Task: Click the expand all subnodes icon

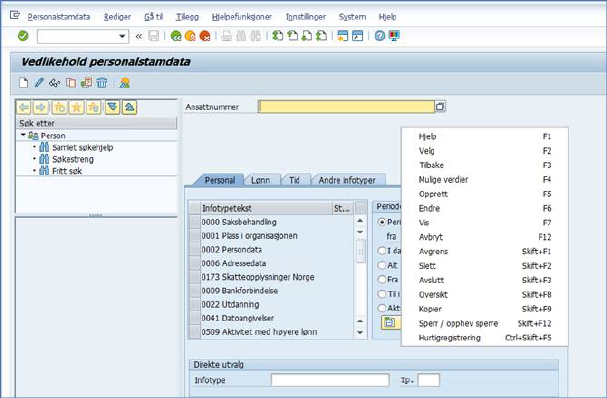Action: tap(112, 107)
